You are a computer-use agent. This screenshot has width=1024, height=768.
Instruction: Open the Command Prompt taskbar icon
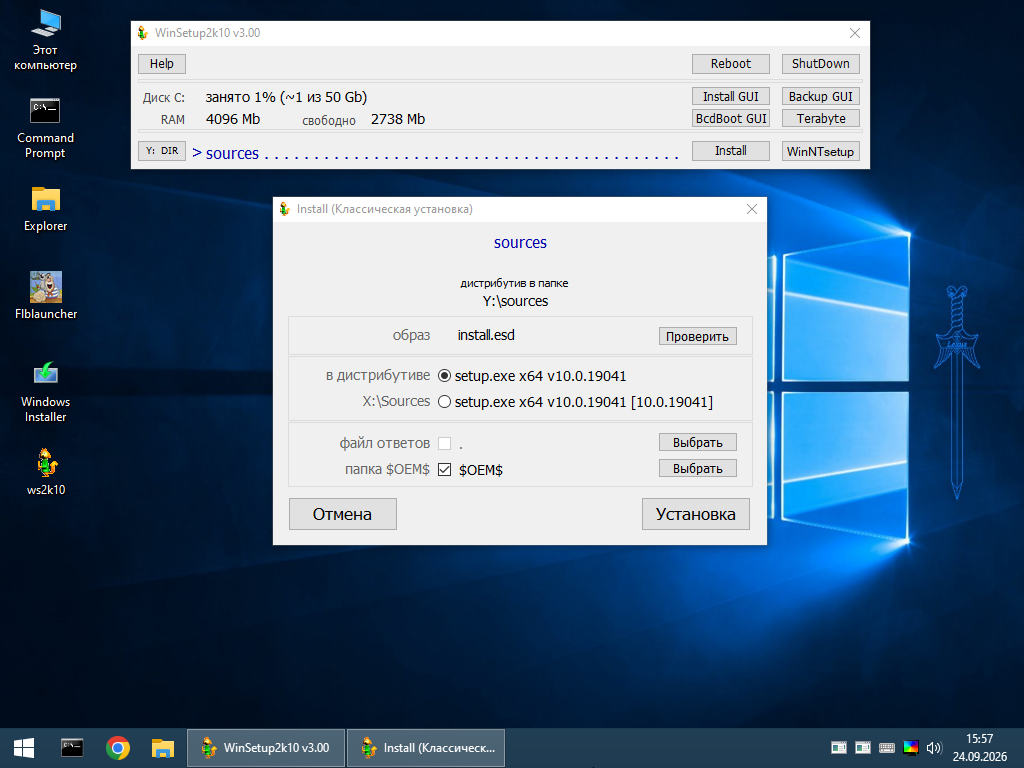pyautogui.click(x=72, y=748)
